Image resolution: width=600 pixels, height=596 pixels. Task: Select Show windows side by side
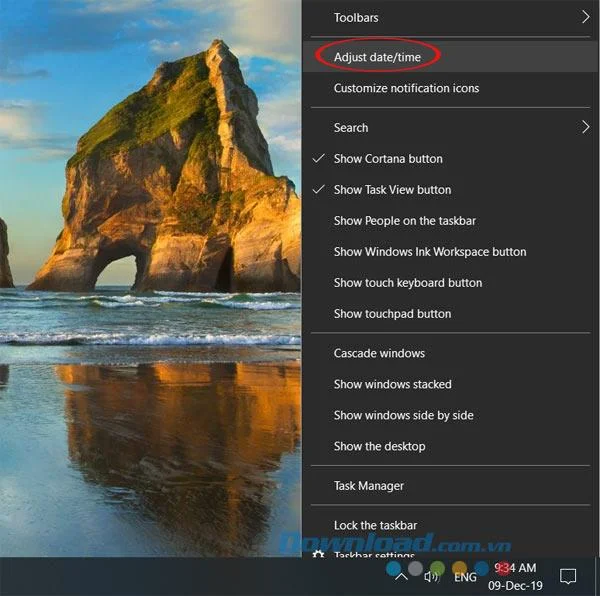tap(450, 415)
